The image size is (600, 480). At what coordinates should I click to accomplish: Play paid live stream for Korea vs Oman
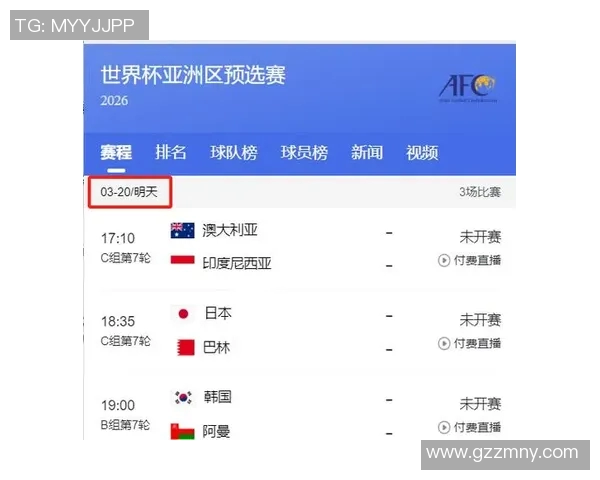[x=470, y=427]
